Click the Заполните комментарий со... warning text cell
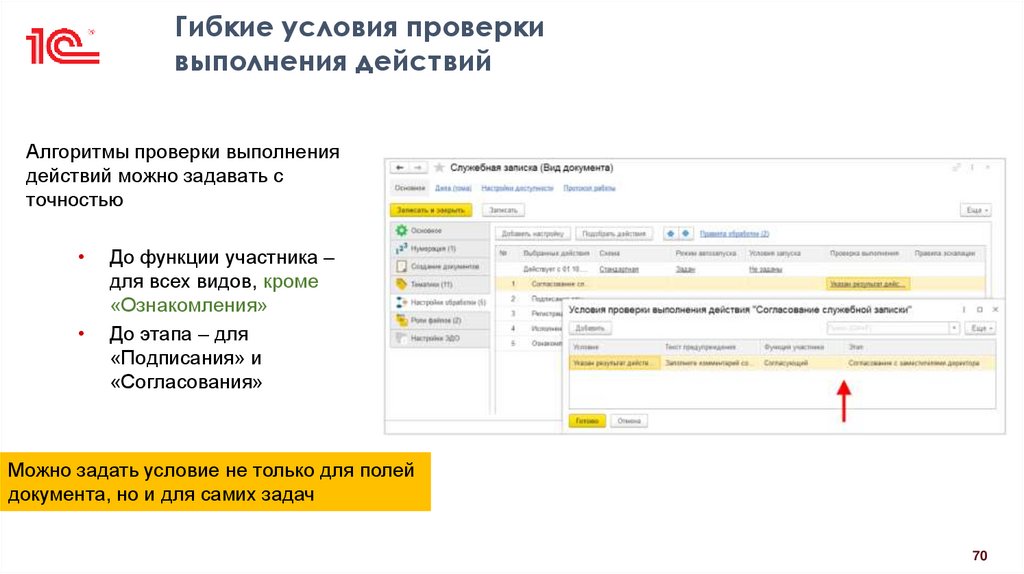 (x=709, y=363)
